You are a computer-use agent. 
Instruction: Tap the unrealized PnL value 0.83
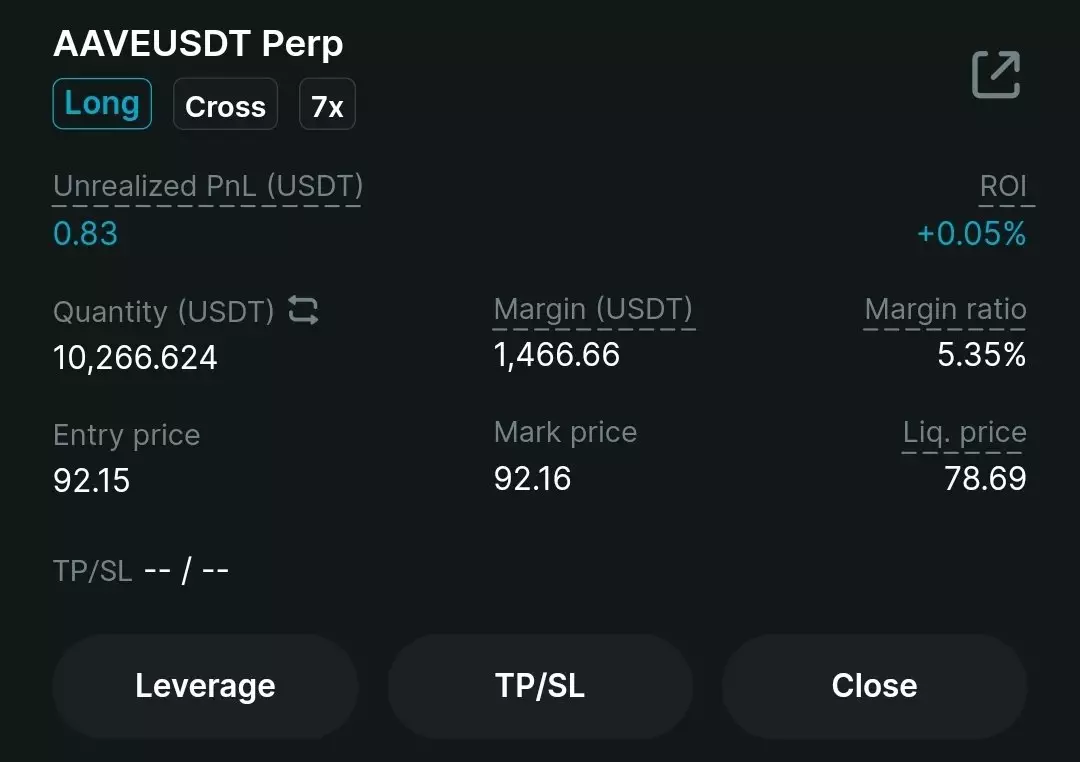[85, 234]
